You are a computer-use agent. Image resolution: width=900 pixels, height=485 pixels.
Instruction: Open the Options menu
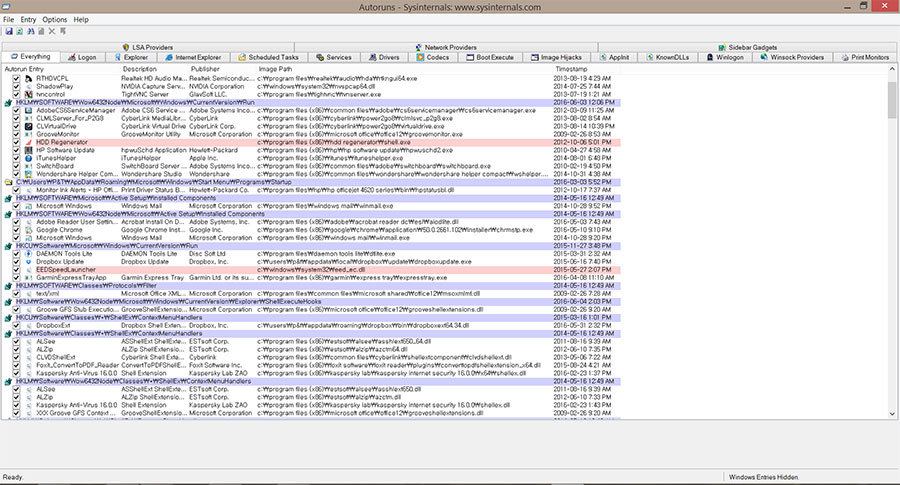55,20
